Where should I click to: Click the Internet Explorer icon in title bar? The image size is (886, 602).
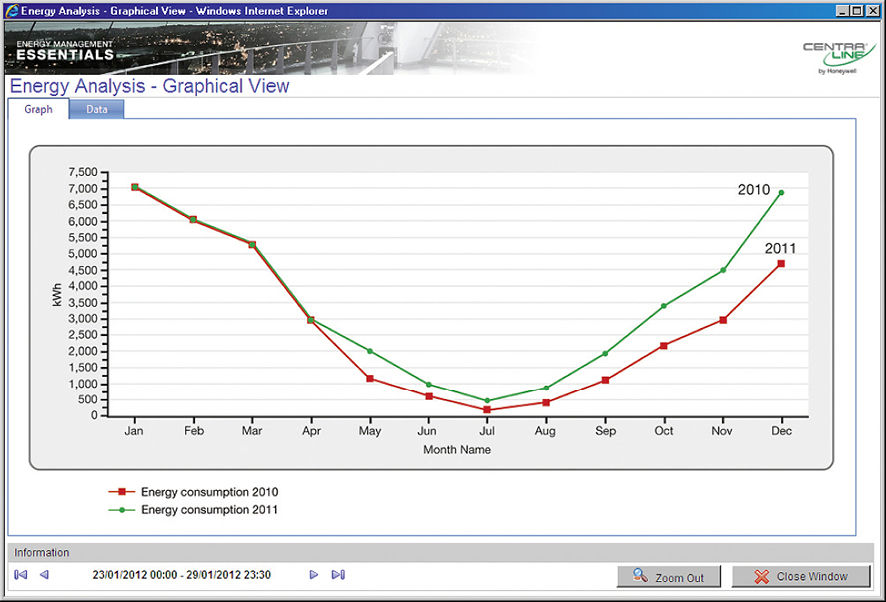(x=11, y=10)
